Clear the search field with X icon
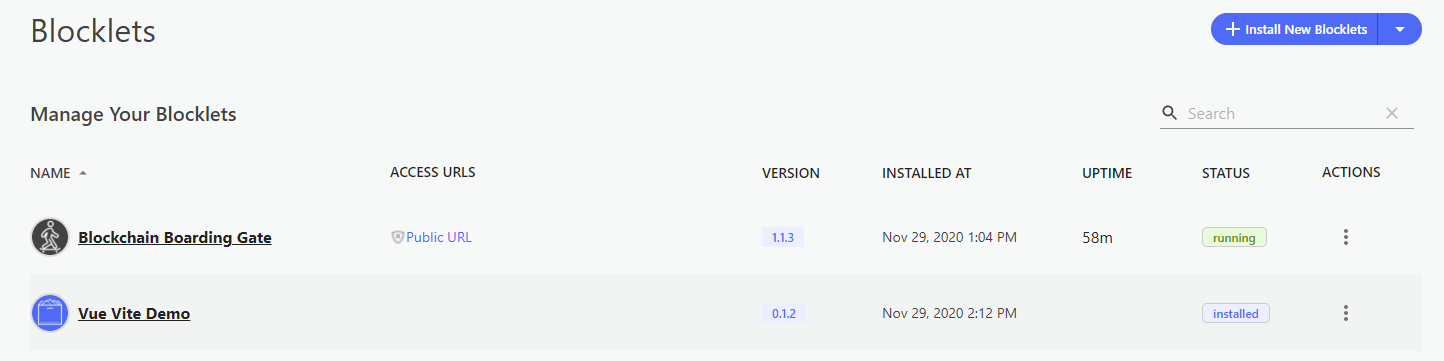Viewport: 1444px width, 361px height. point(1392,113)
